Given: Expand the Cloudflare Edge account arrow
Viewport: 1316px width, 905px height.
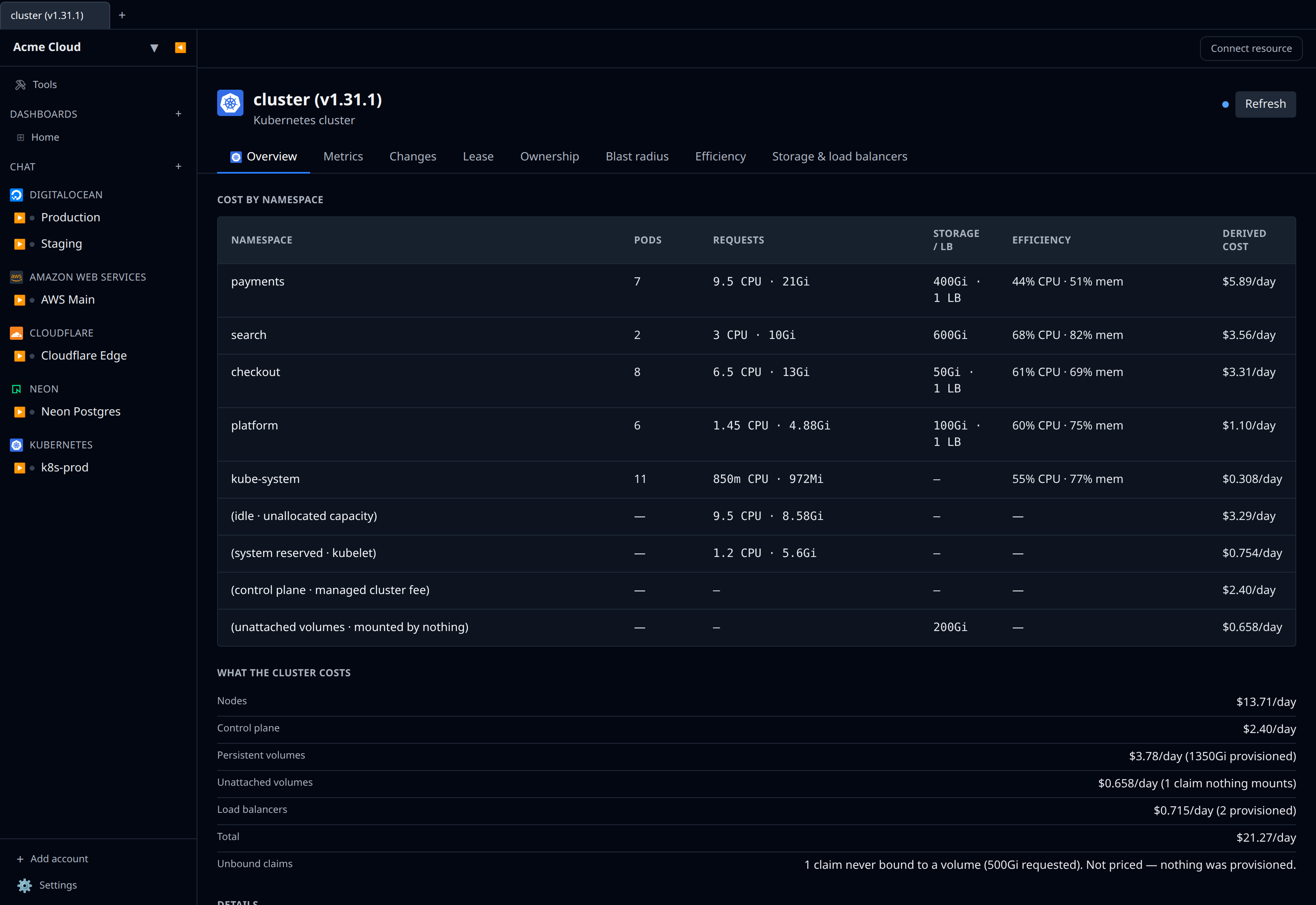Looking at the screenshot, I should pos(20,356).
